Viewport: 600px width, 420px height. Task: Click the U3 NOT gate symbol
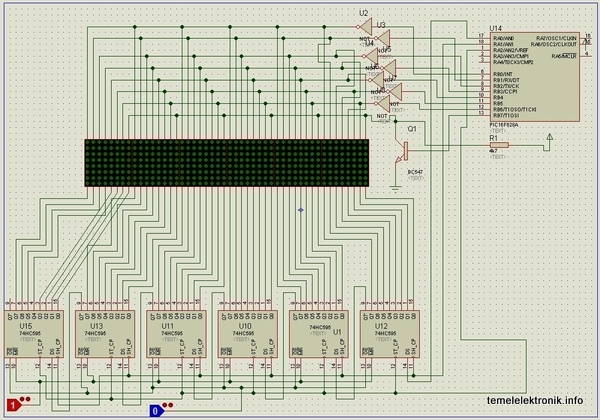tap(383, 38)
